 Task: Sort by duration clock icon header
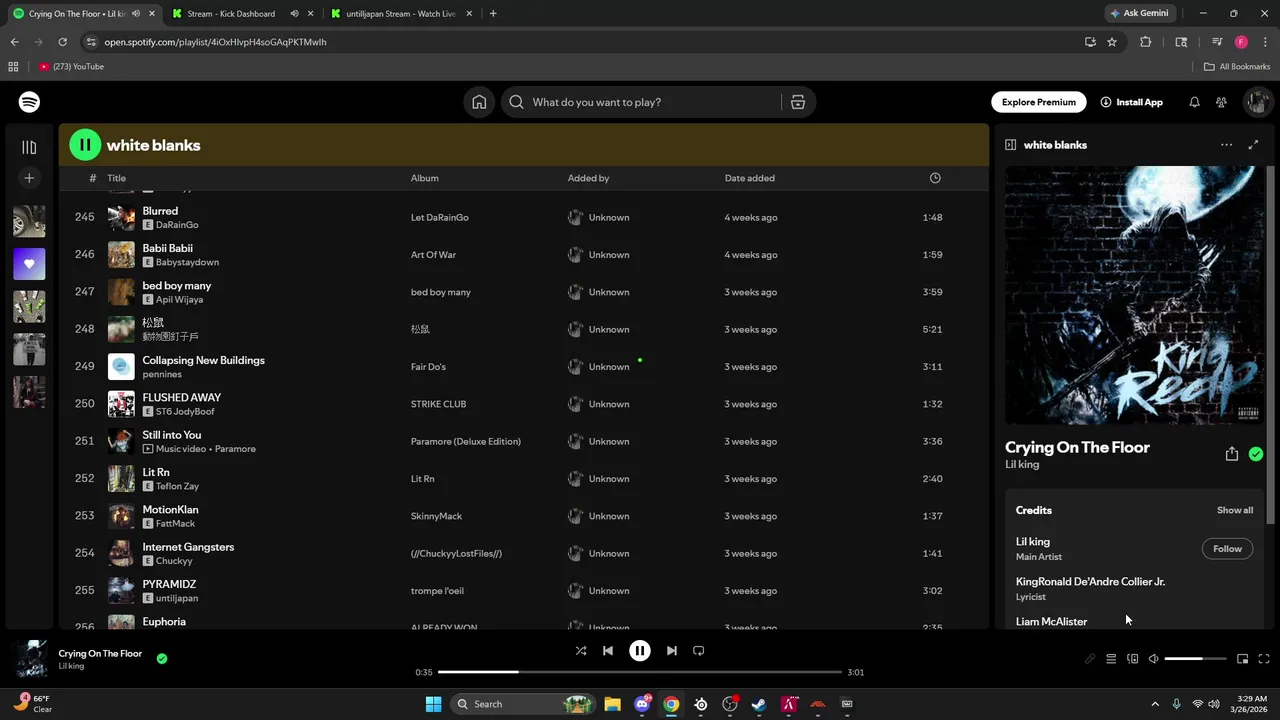click(935, 178)
